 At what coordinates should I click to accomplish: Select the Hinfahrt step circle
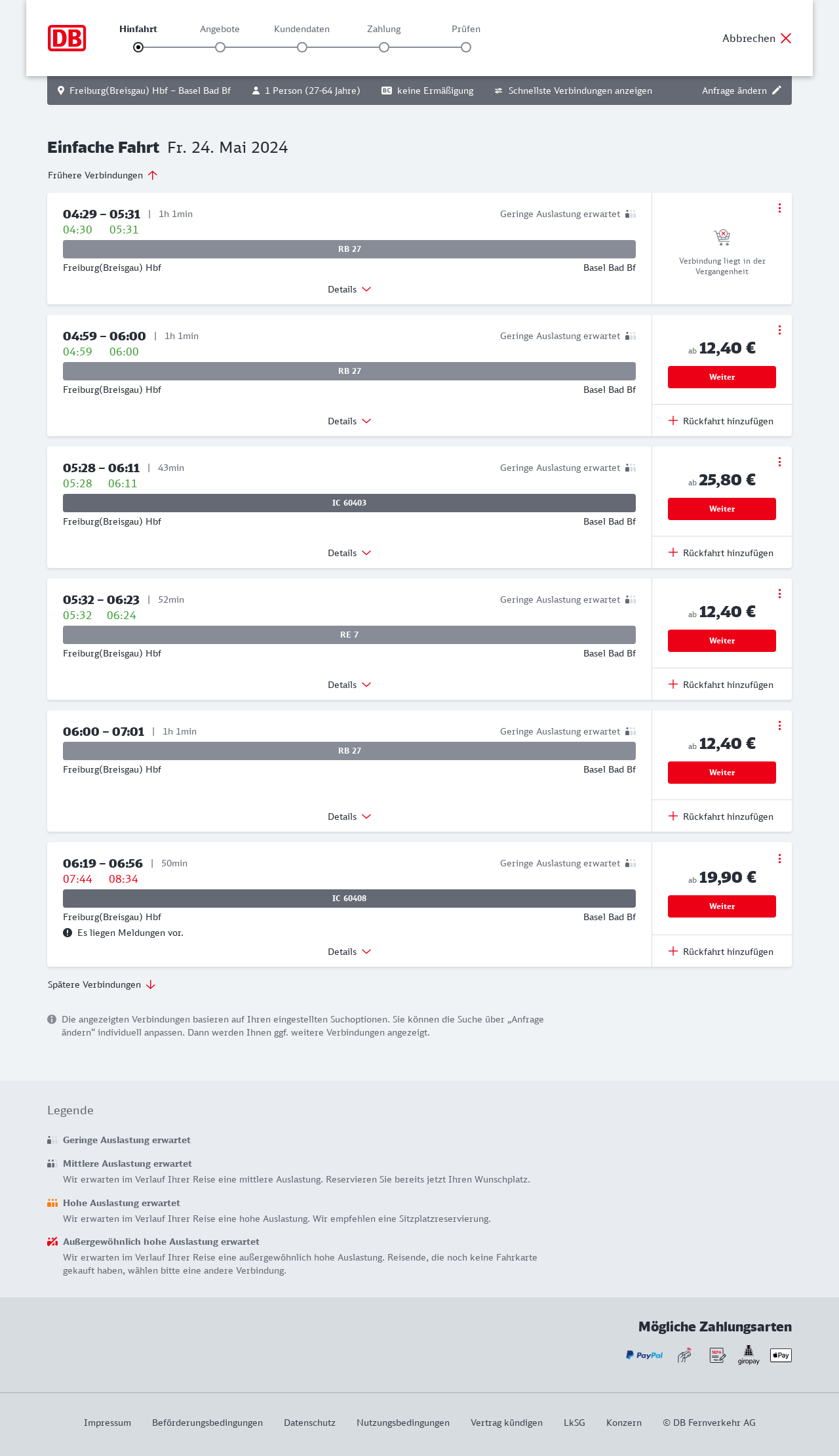point(138,47)
